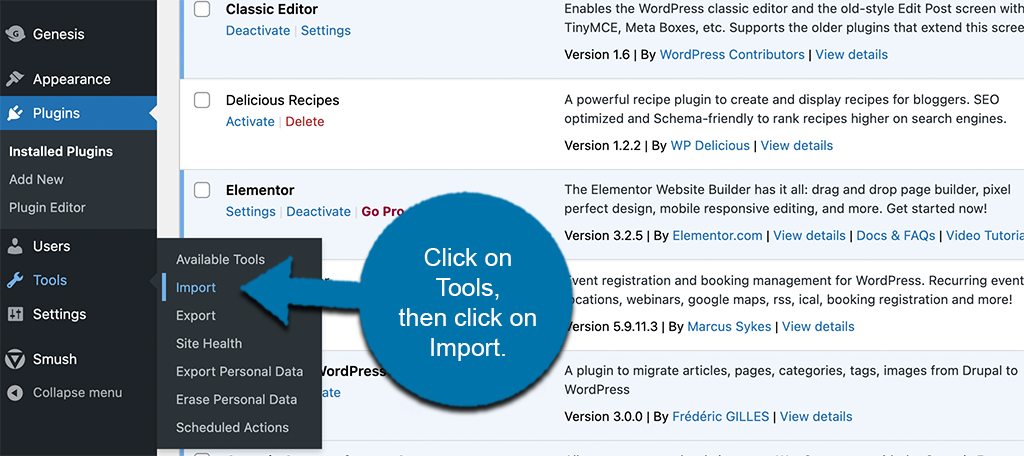Choose Scheduled Actions from flyout
The width and height of the screenshot is (1024, 456).
click(232, 428)
